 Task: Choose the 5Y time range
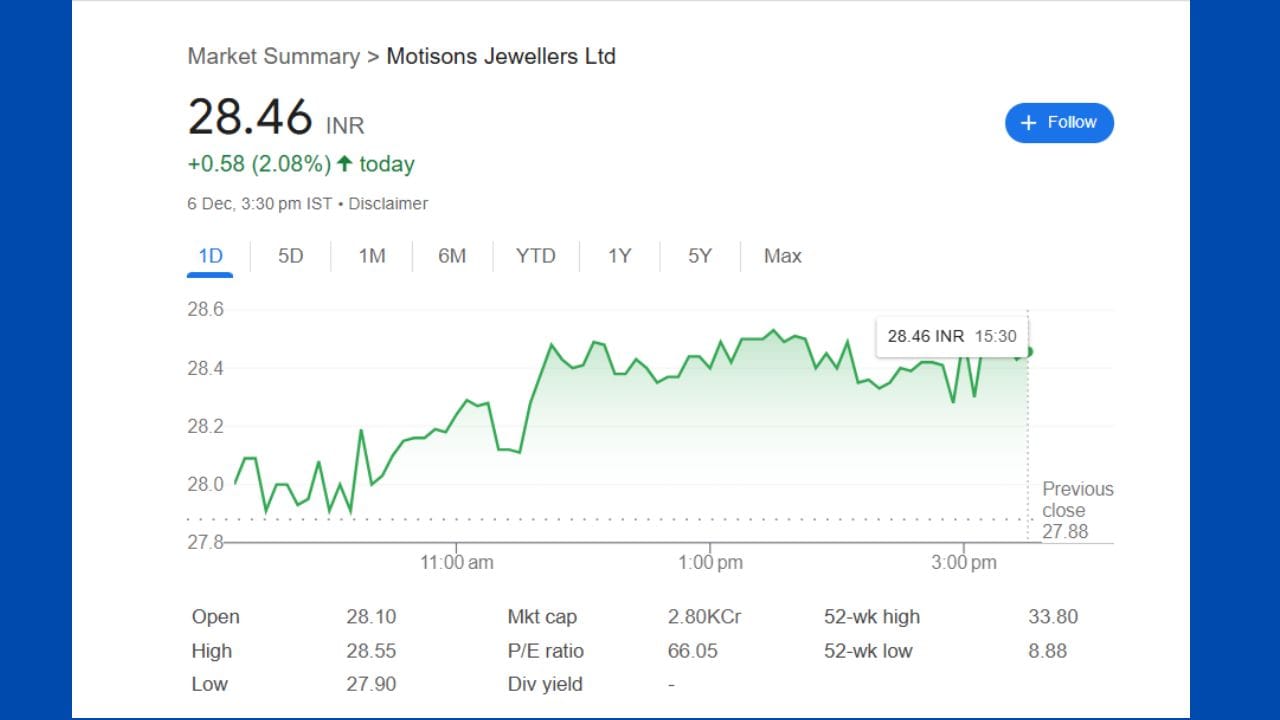point(700,256)
